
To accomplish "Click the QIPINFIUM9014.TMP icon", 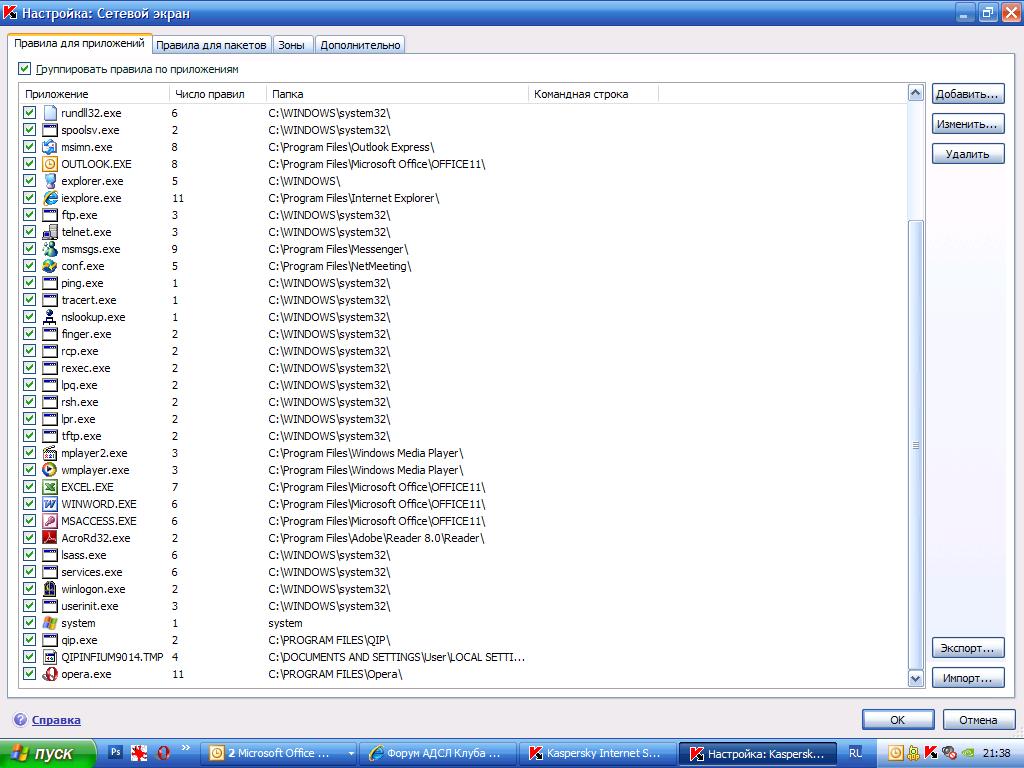I will (x=50, y=657).
